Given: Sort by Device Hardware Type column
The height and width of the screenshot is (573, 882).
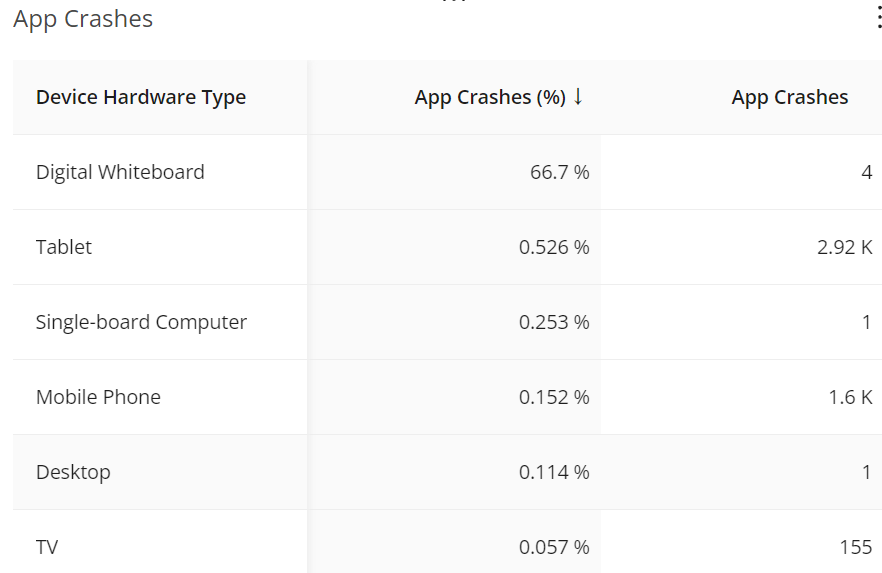Looking at the screenshot, I should tap(141, 97).
